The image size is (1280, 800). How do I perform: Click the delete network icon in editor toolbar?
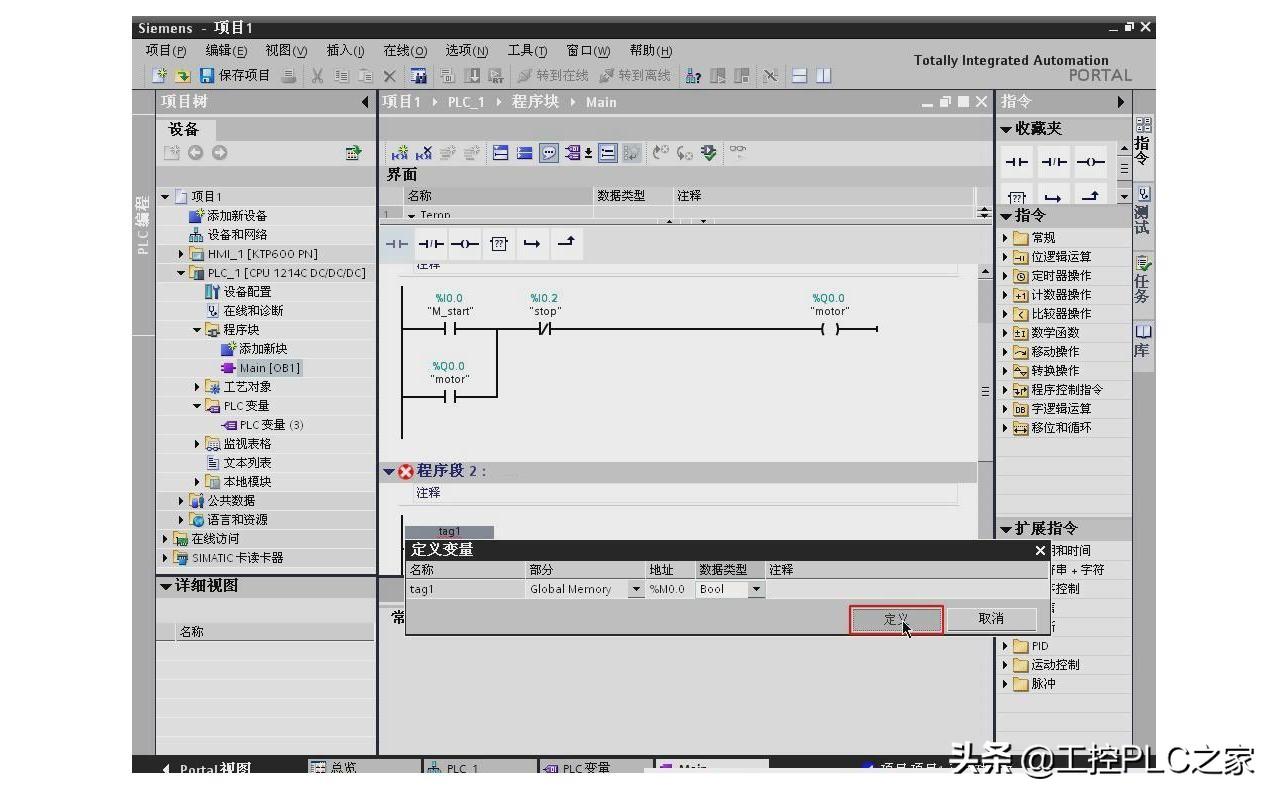(424, 153)
